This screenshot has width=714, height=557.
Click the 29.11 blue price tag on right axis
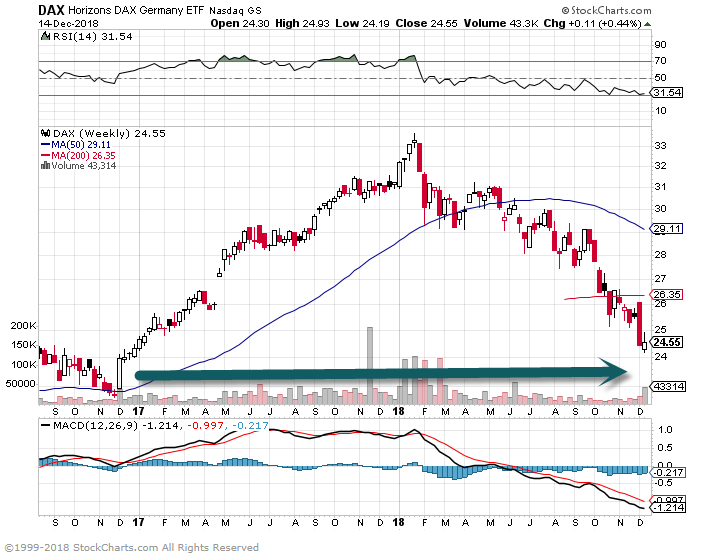click(667, 229)
